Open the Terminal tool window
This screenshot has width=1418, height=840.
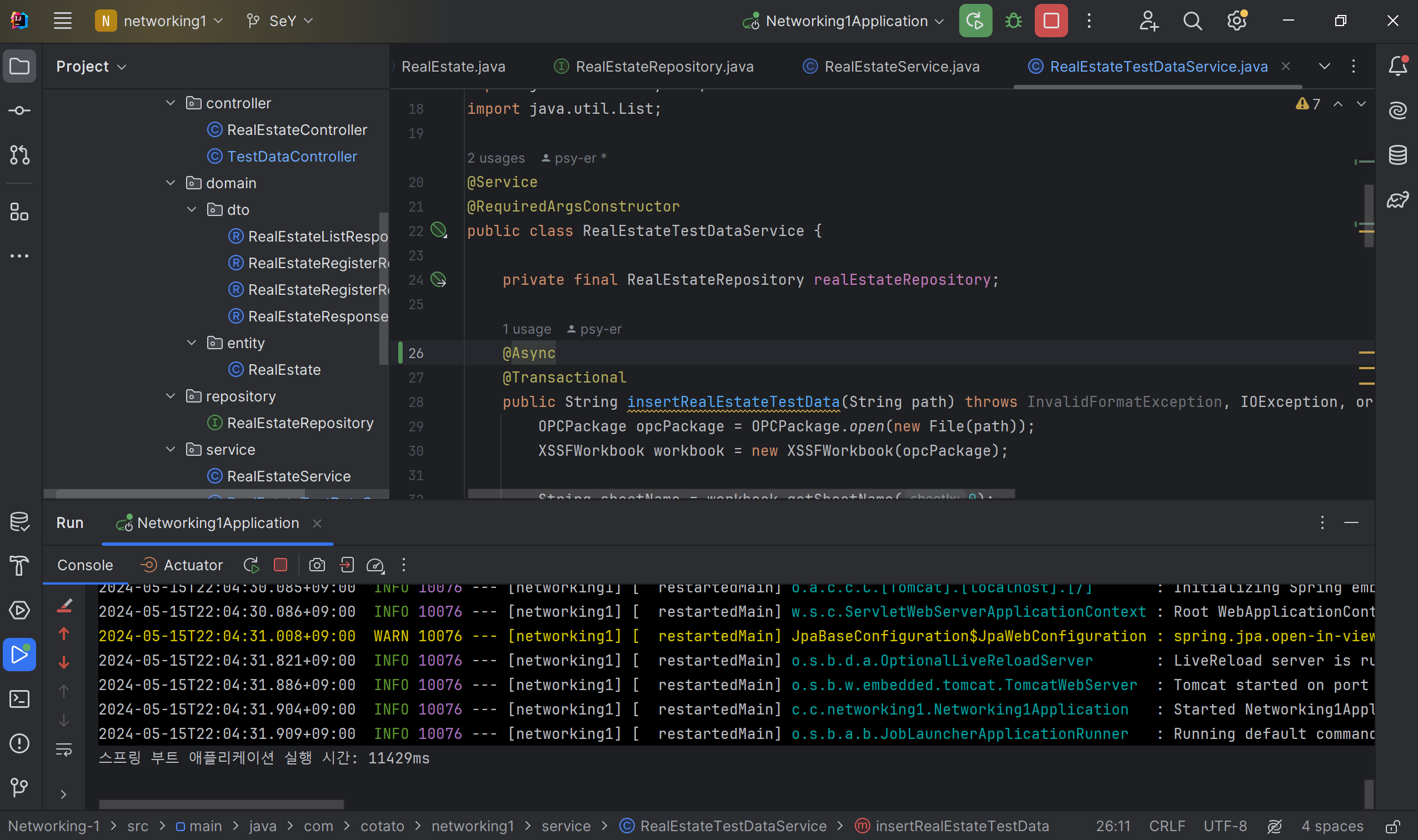[x=19, y=699]
